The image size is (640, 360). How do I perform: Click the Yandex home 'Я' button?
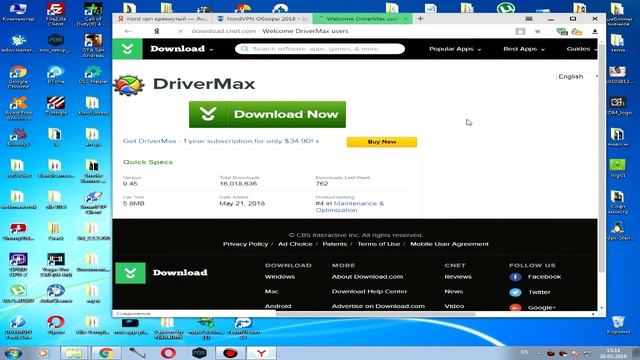(156, 31)
